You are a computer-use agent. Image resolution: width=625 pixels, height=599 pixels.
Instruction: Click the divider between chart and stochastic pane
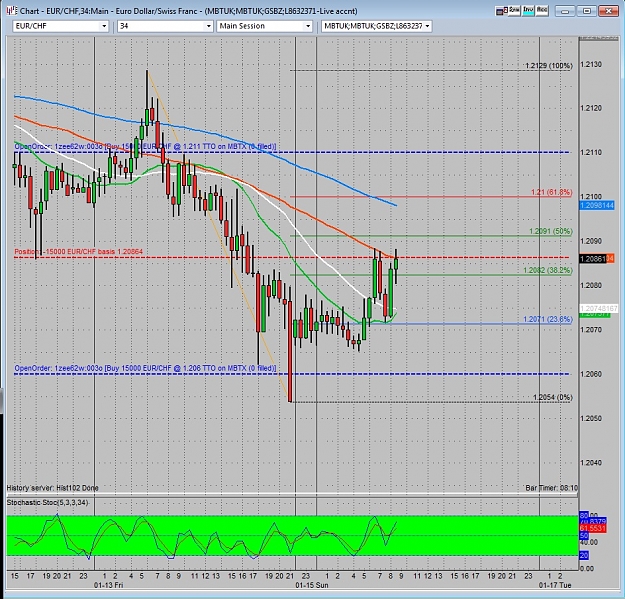pos(292,495)
